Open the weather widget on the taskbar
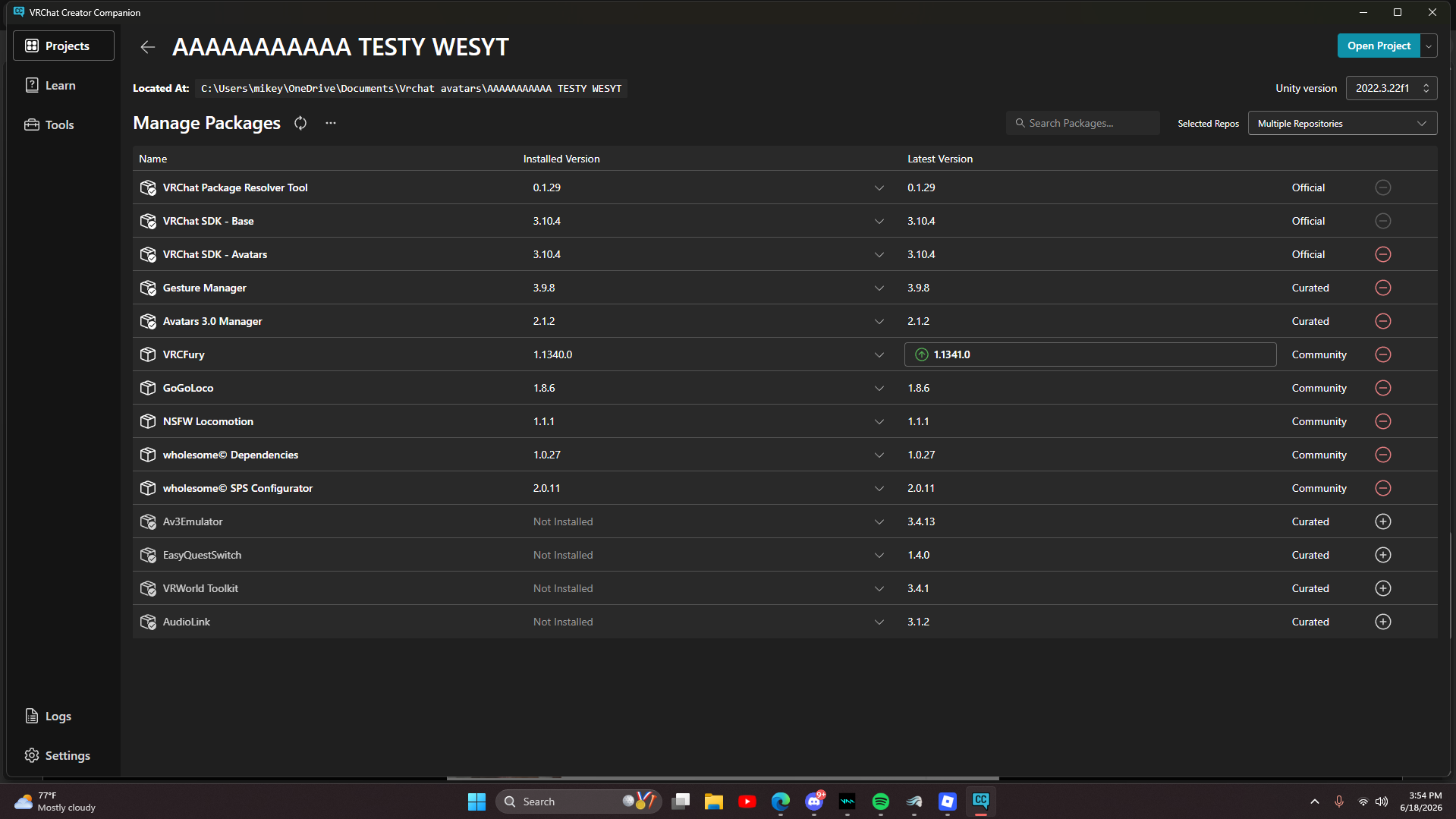 pyautogui.click(x=55, y=802)
